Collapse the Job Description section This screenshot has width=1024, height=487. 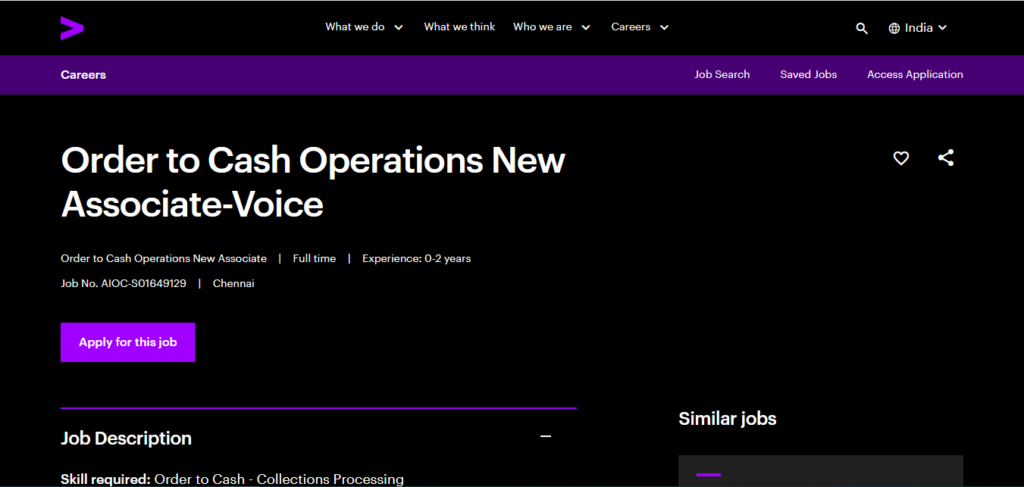click(x=546, y=436)
